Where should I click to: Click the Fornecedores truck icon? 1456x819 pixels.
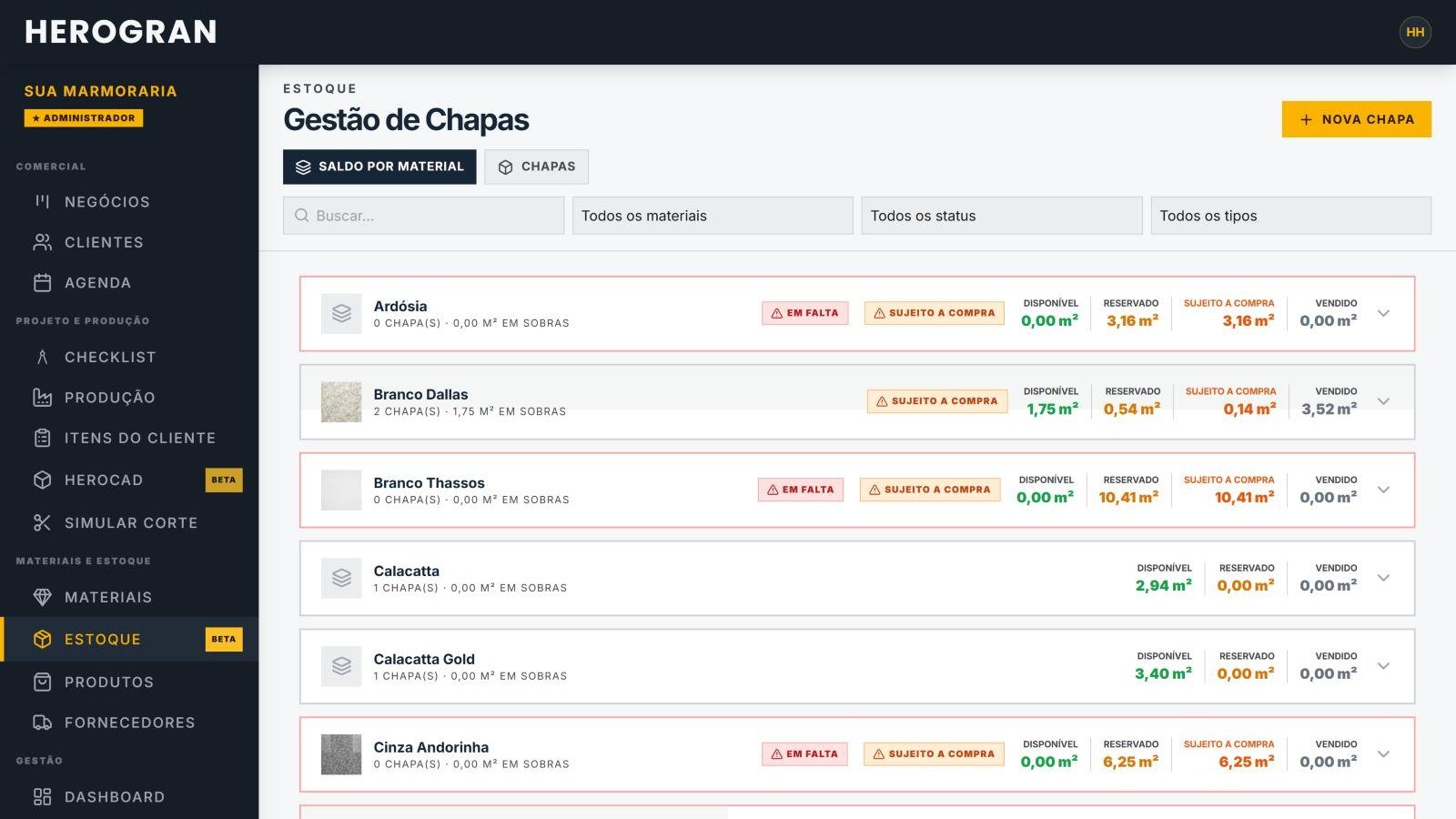click(x=42, y=723)
